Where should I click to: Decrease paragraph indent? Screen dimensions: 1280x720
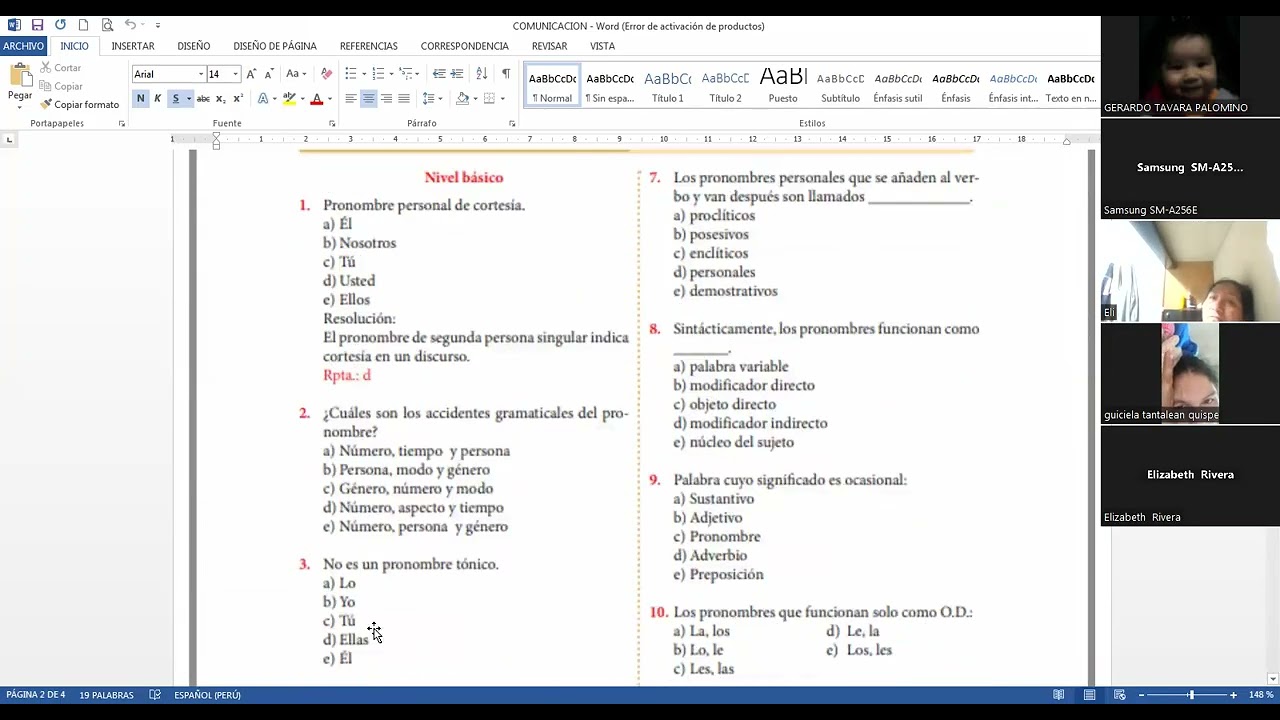point(439,74)
